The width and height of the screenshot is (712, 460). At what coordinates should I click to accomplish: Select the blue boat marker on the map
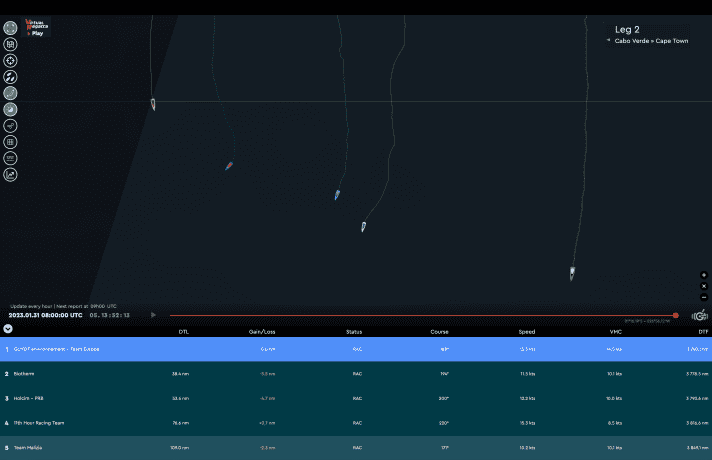coord(337,195)
